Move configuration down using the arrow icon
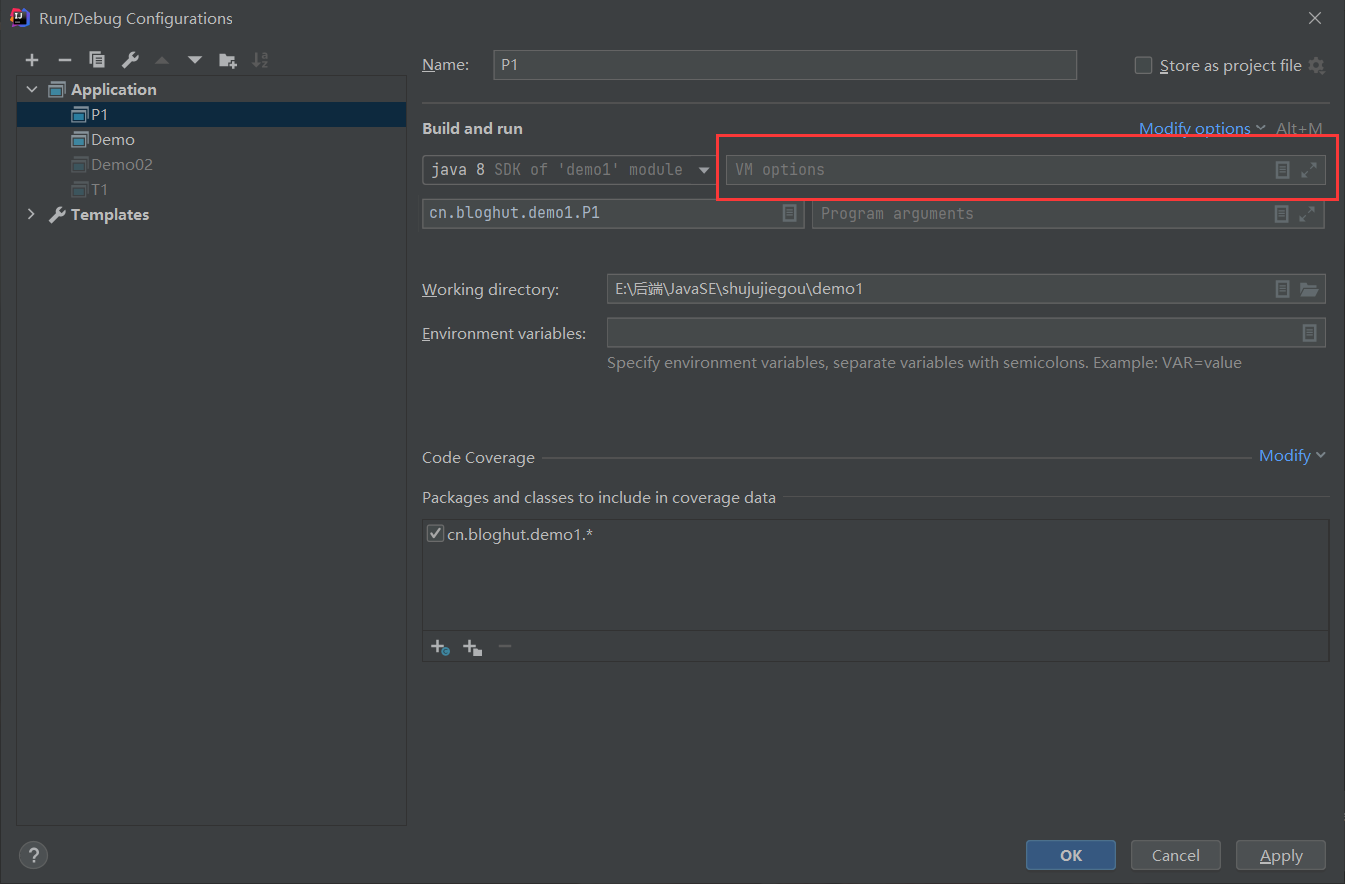 point(194,59)
